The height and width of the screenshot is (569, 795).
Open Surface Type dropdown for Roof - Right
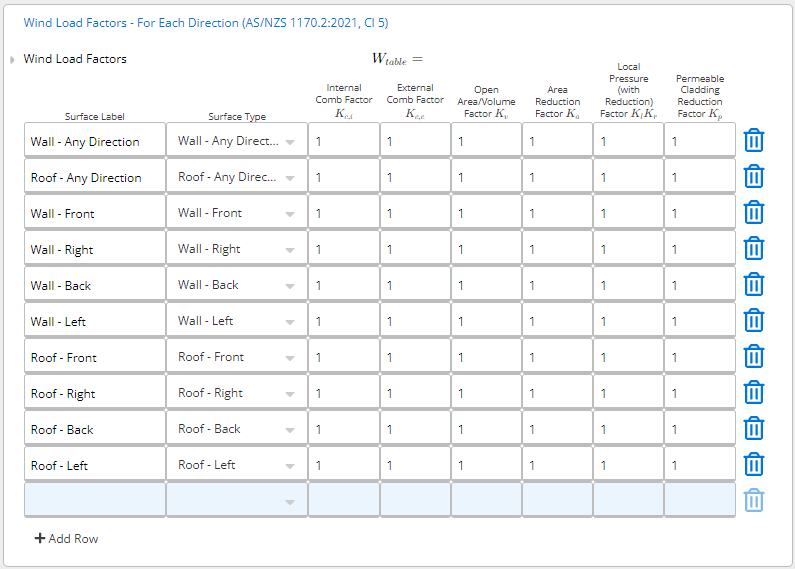[237, 392]
